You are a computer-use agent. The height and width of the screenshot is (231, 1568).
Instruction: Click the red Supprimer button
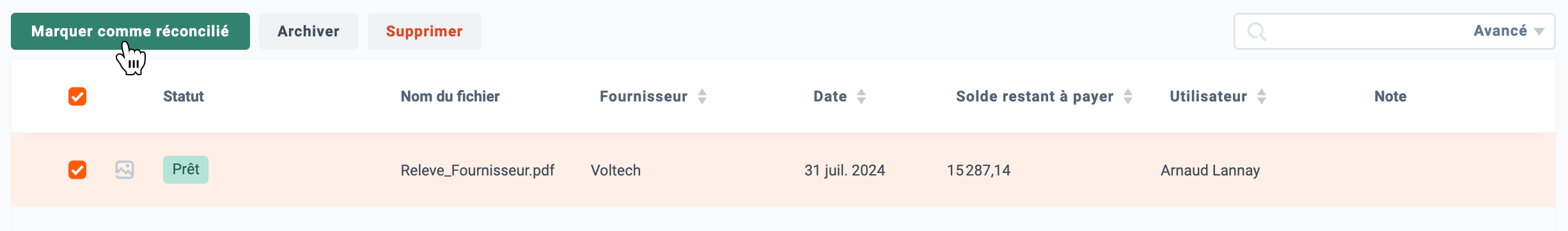[x=425, y=31]
